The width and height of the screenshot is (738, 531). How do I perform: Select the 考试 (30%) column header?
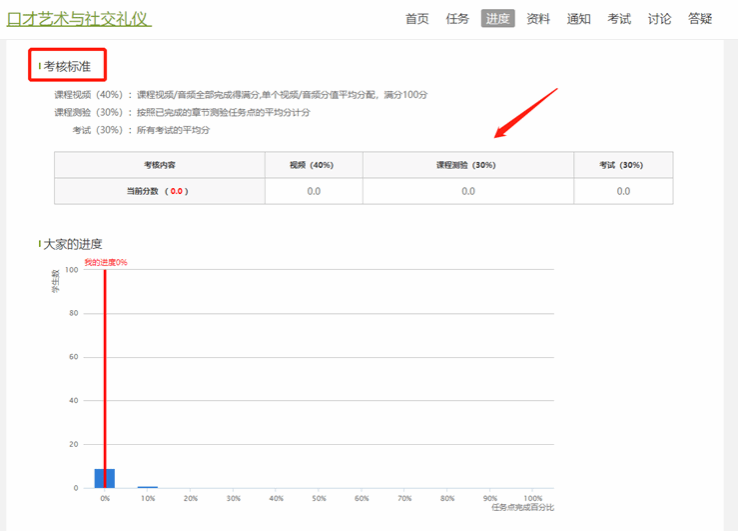[622, 165]
